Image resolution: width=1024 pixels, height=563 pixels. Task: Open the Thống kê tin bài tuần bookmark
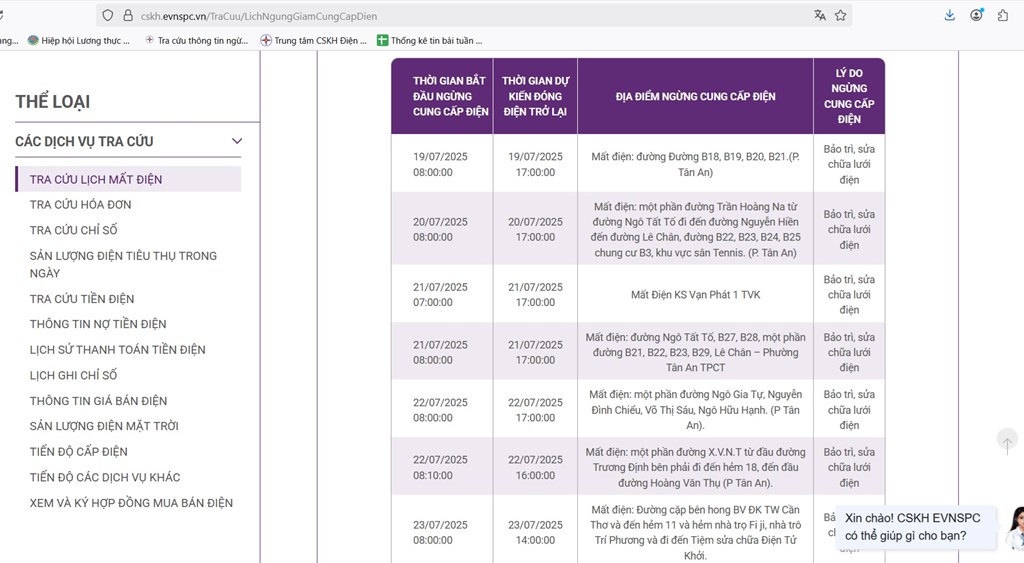430,40
